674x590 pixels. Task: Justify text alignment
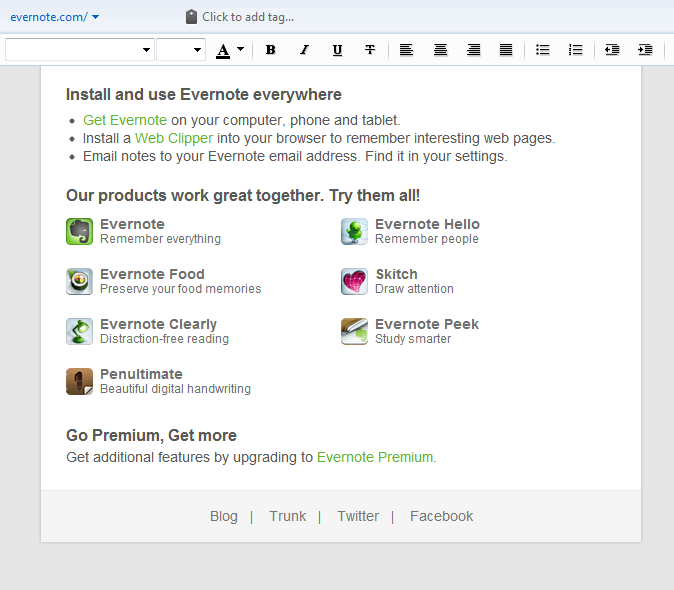(506, 50)
